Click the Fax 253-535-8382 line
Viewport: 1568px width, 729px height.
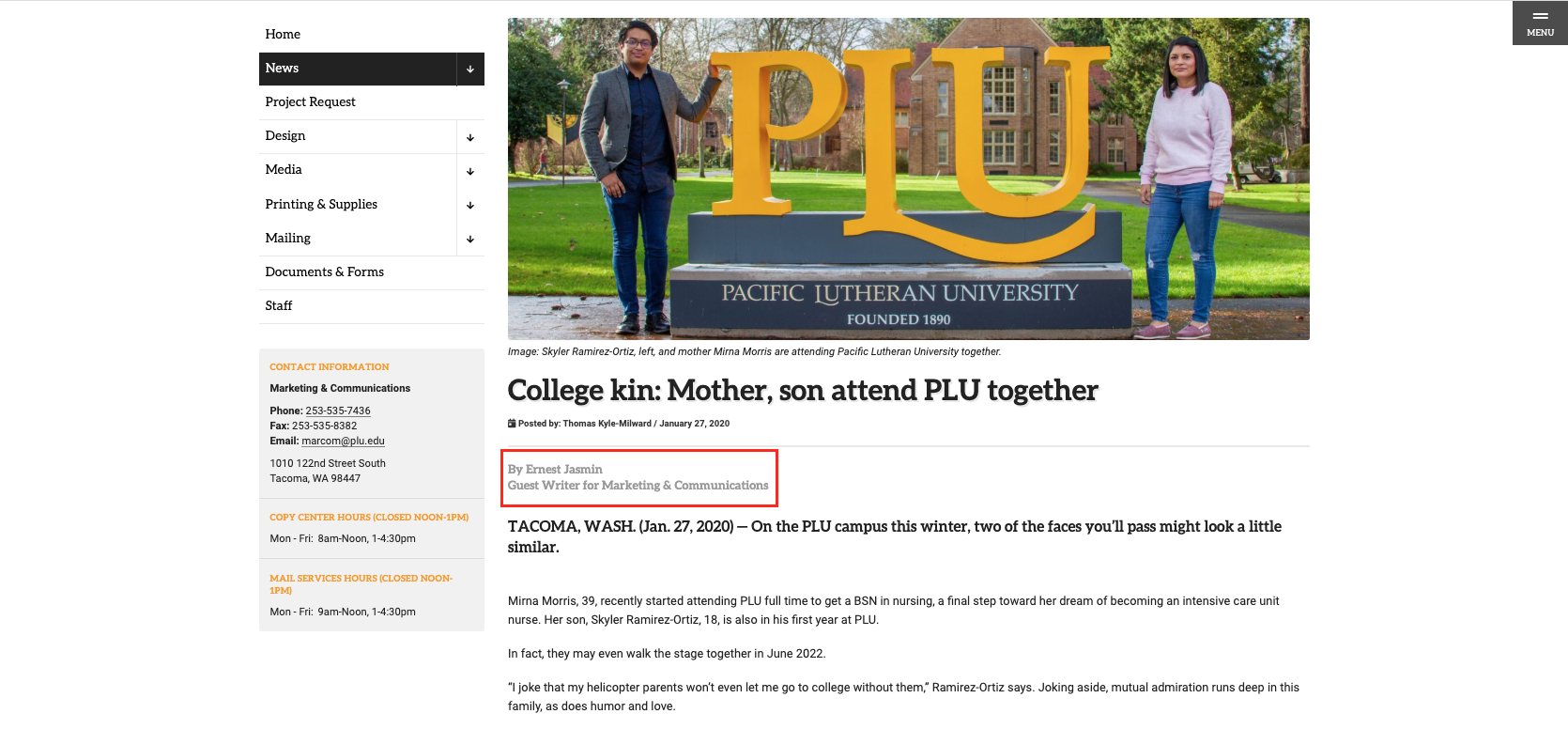314,426
